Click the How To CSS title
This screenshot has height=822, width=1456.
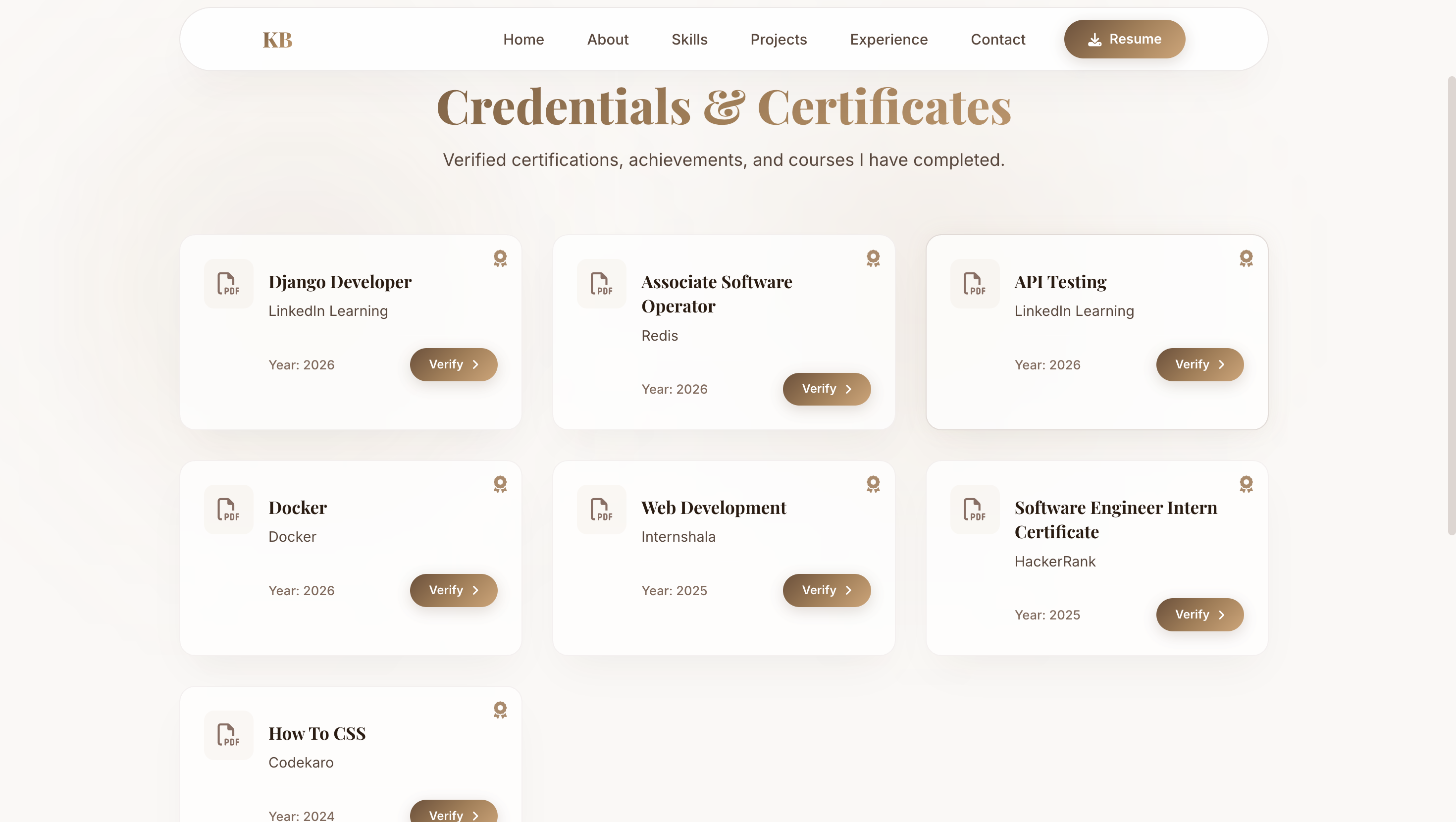(x=316, y=733)
